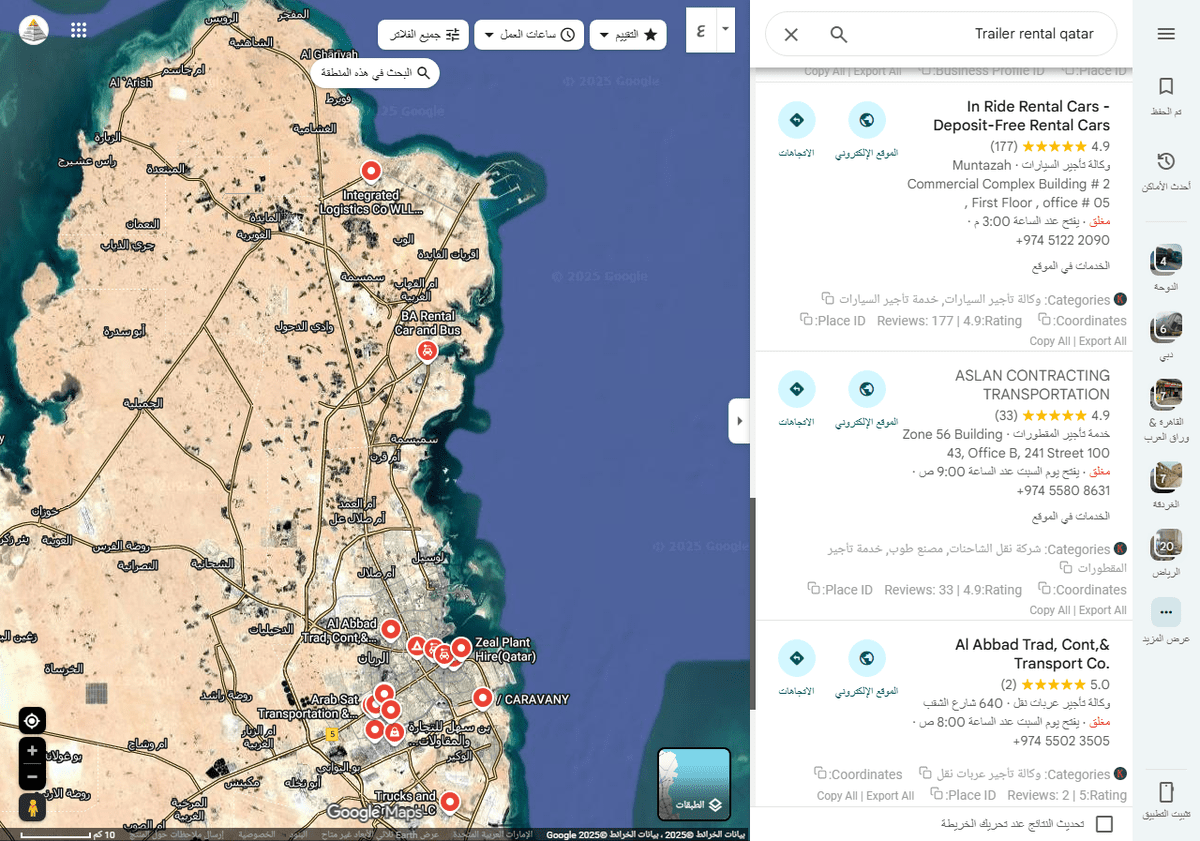The width and height of the screenshot is (1200, 841).
Task: Activate the Street View pegman
Action: (32, 808)
